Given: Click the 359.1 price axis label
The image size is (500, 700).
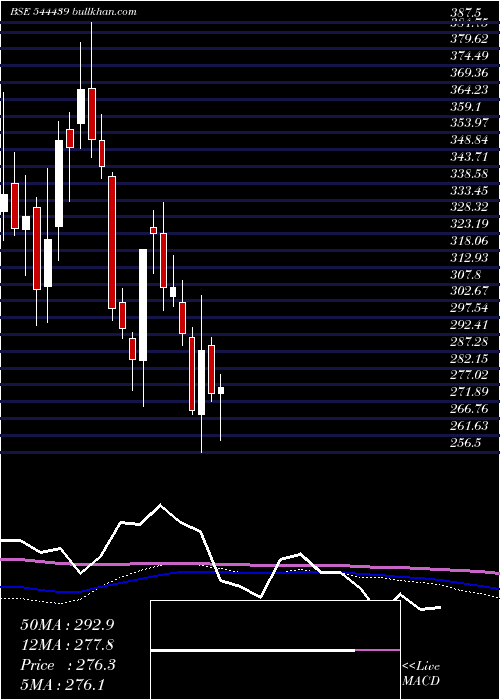Looking at the screenshot, I should [x=467, y=107].
